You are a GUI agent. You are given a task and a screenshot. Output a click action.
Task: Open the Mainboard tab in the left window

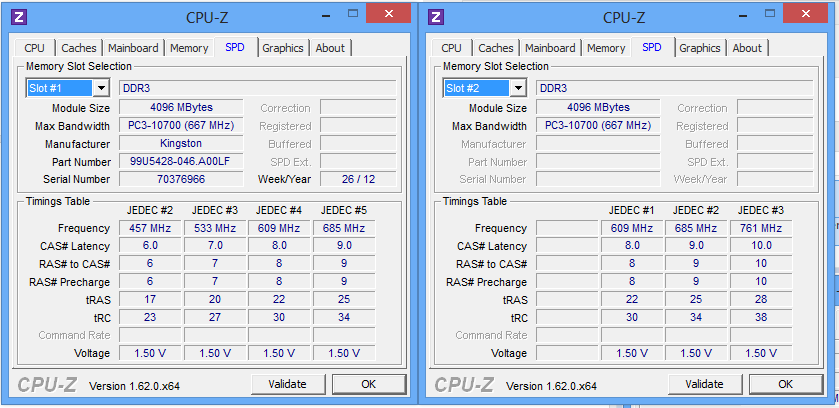(133, 48)
